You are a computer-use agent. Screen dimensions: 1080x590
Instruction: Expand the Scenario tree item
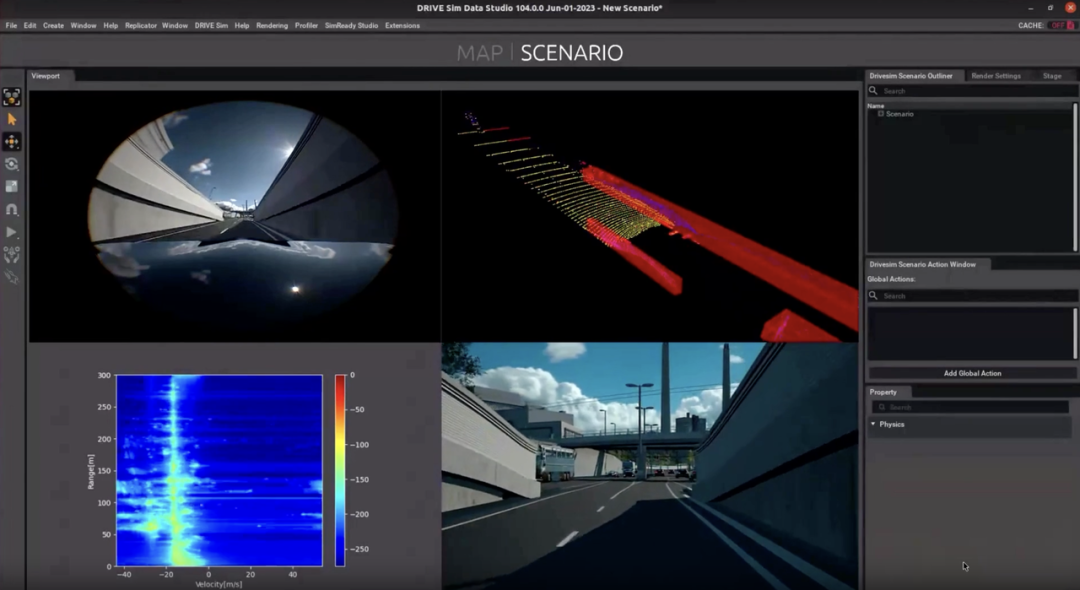click(881, 114)
